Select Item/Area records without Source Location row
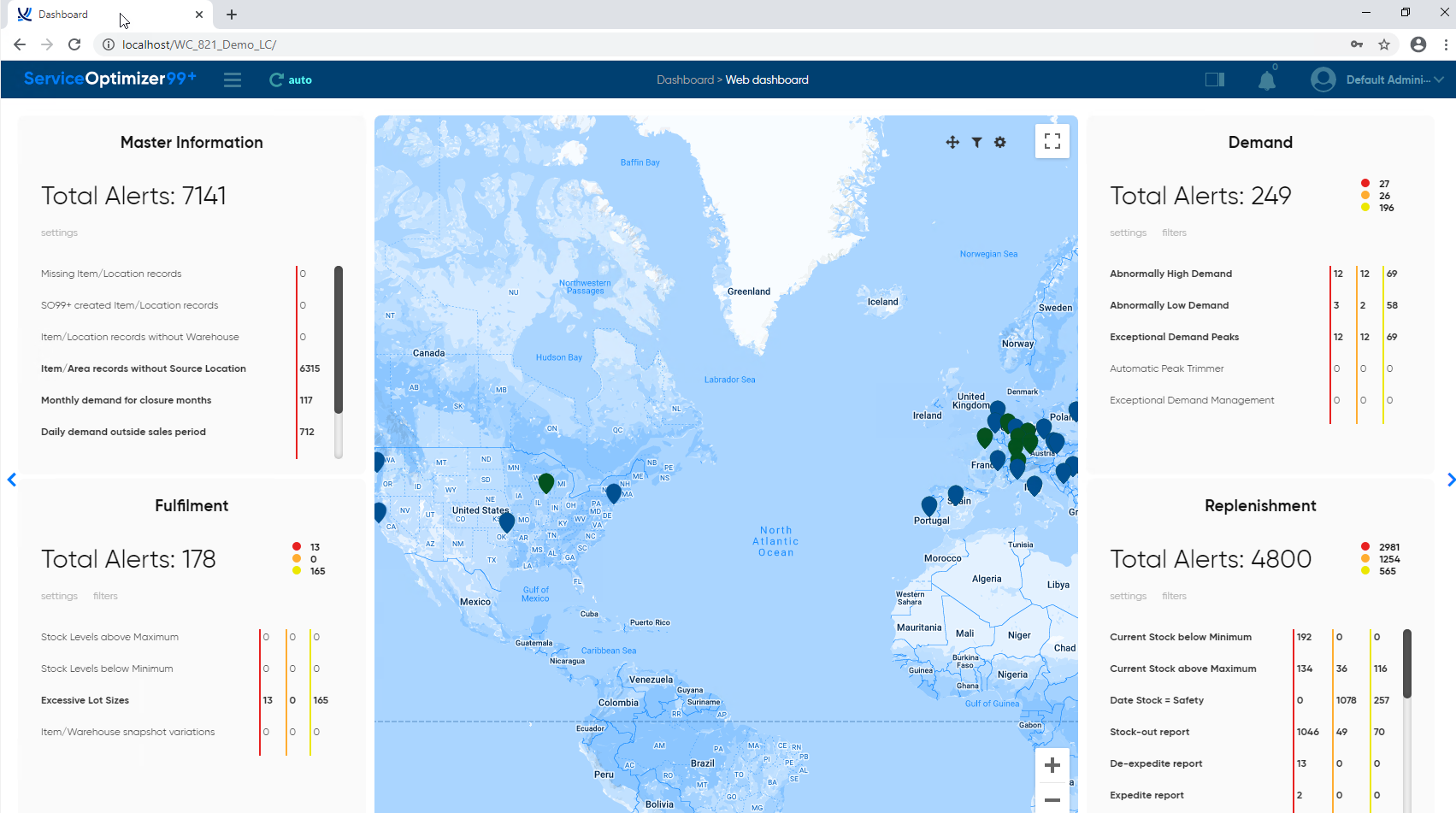 tap(180, 368)
